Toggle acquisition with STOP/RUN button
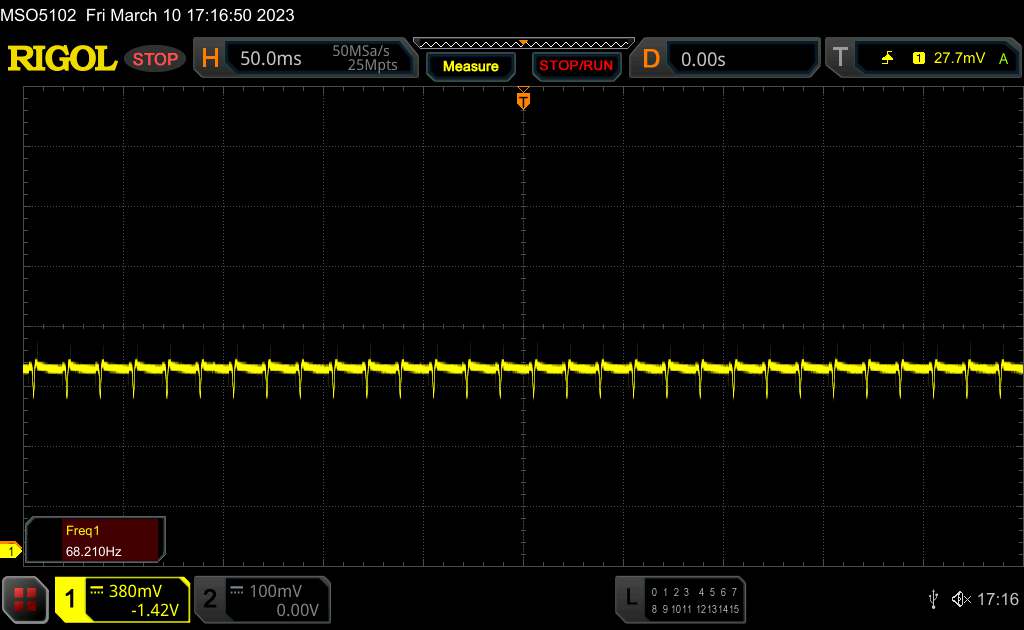This screenshot has height=630, width=1024. 576,66
